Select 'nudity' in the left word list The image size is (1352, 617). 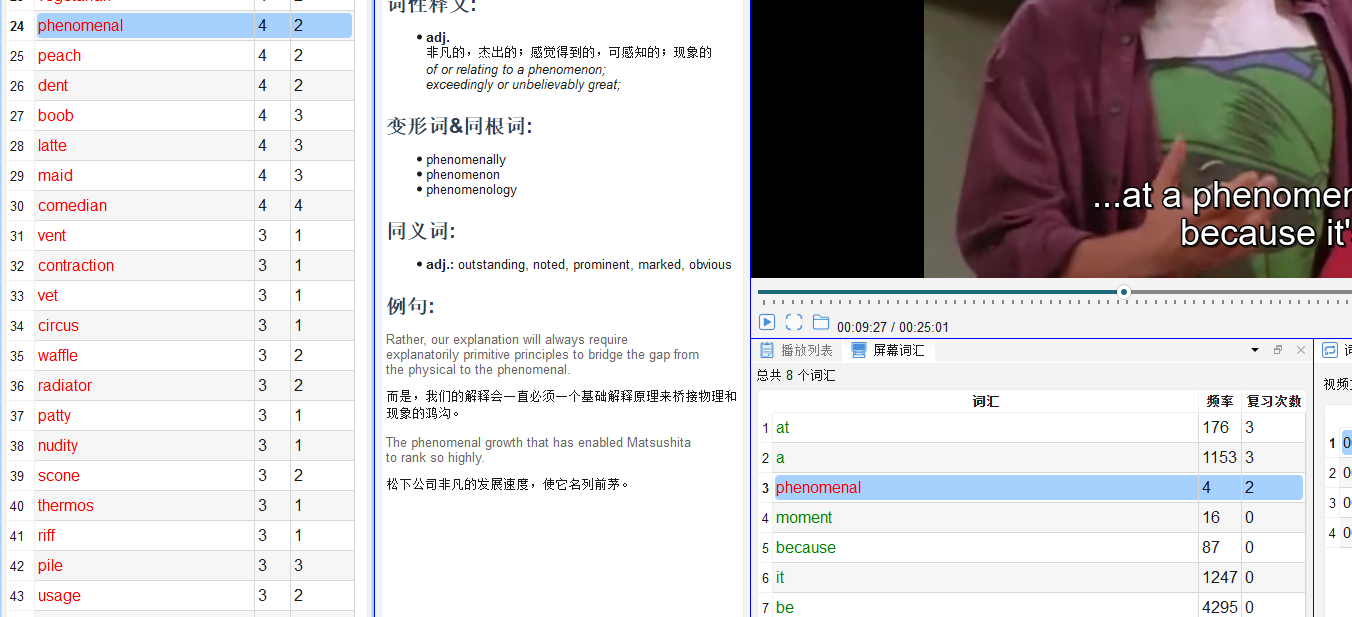click(x=58, y=445)
